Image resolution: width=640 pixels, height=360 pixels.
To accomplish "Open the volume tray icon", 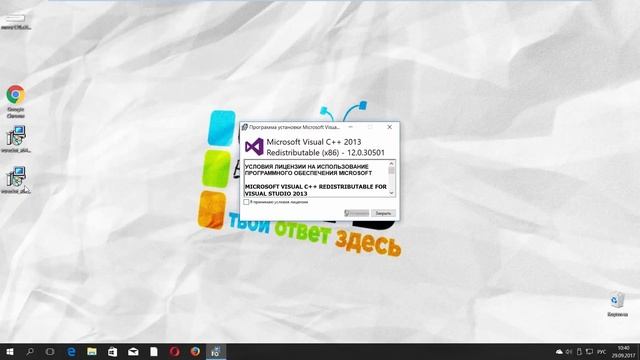I will (x=569, y=351).
